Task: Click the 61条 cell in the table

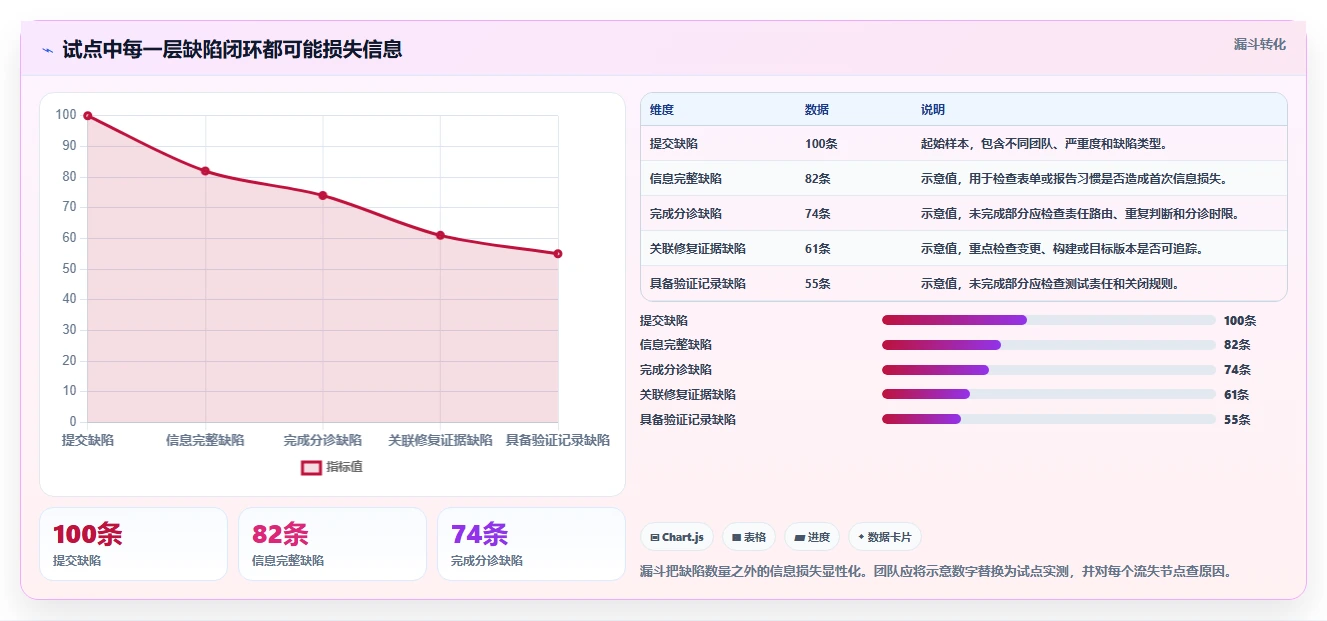Action: [x=818, y=249]
